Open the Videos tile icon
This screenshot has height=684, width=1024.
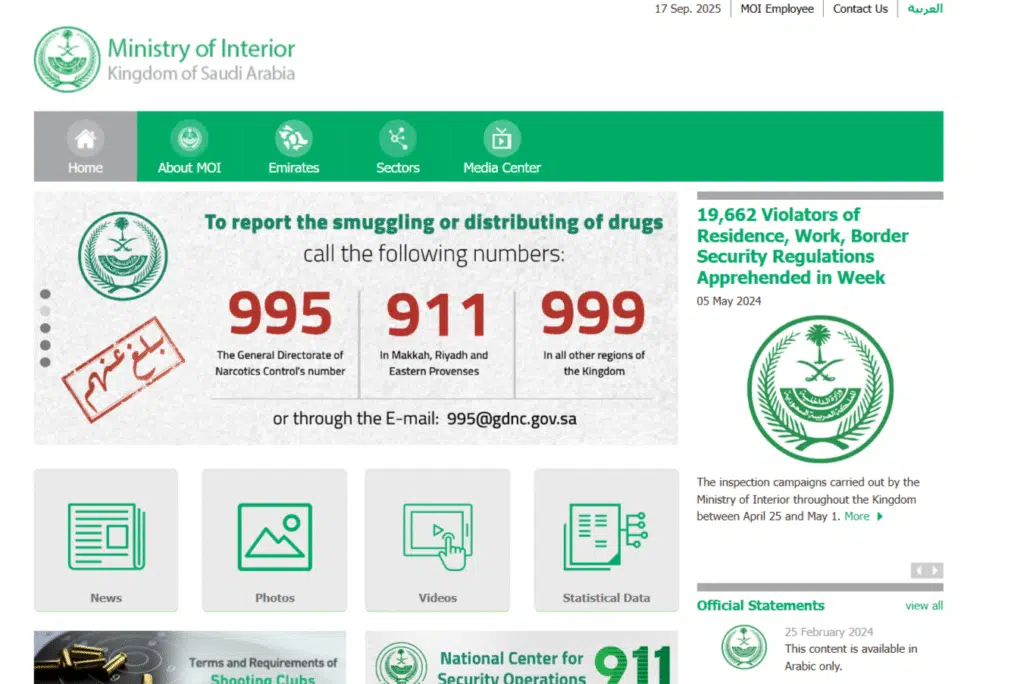point(437,537)
